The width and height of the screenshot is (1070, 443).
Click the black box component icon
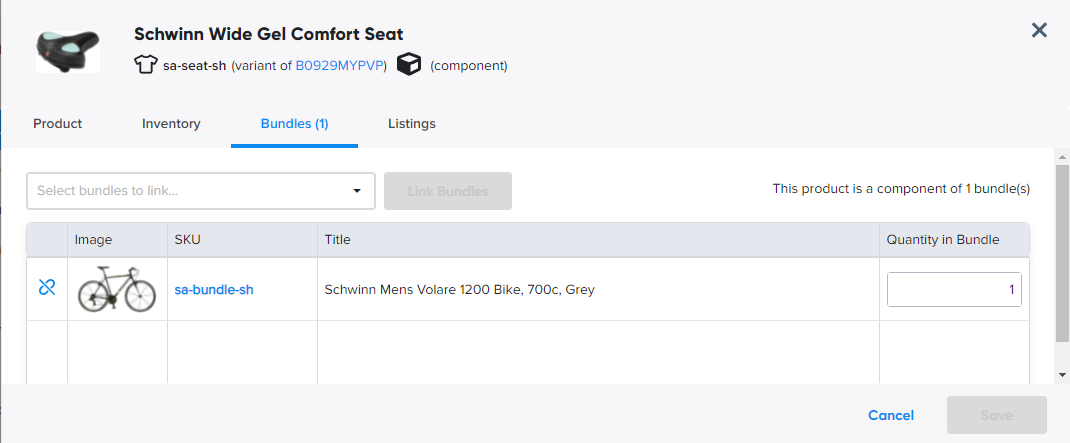point(409,65)
